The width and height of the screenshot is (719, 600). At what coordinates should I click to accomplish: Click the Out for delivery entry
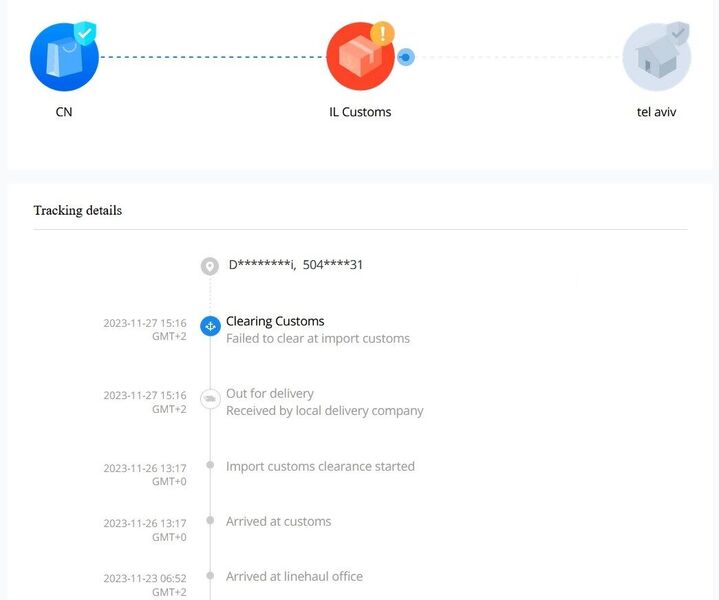[x=270, y=394]
